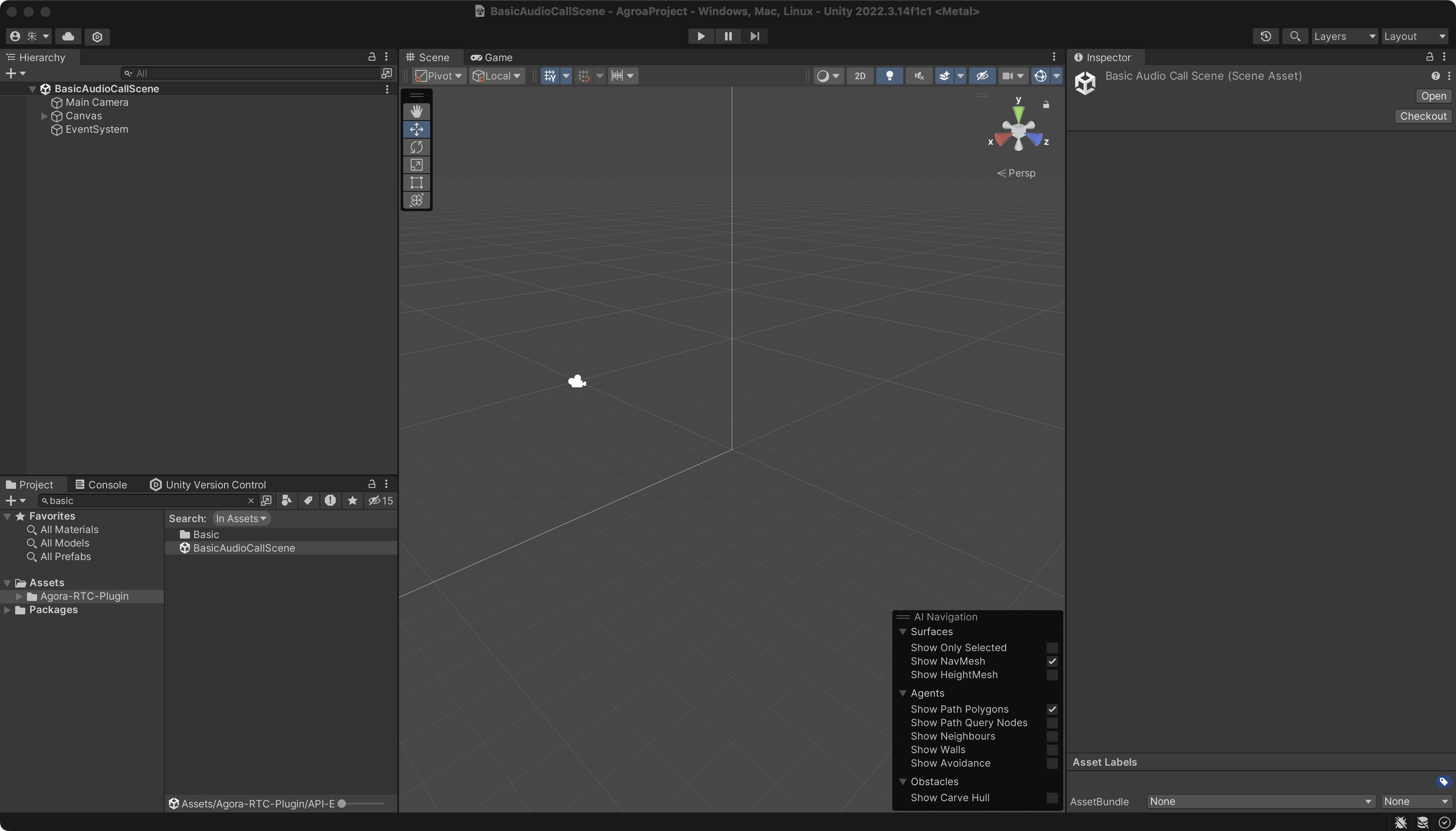Click Search by Type icon
The height and width of the screenshot is (831, 1456).
coord(286,501)
